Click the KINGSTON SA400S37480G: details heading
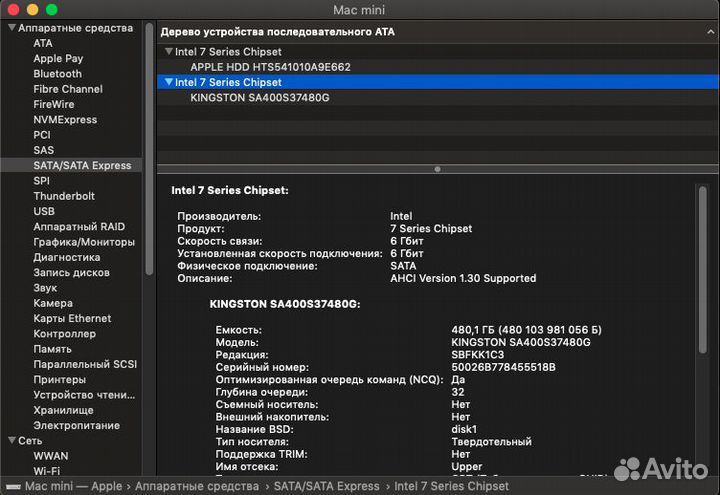720x495 pixels. coord(285,304)
